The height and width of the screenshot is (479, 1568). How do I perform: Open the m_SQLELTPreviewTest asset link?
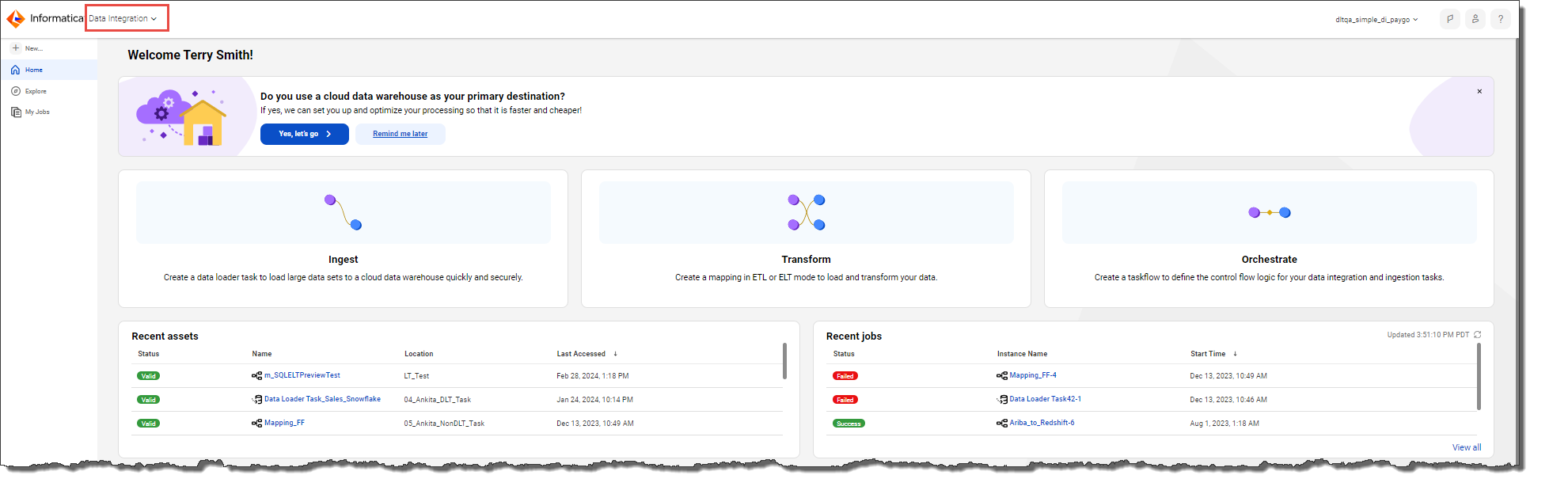302,375
